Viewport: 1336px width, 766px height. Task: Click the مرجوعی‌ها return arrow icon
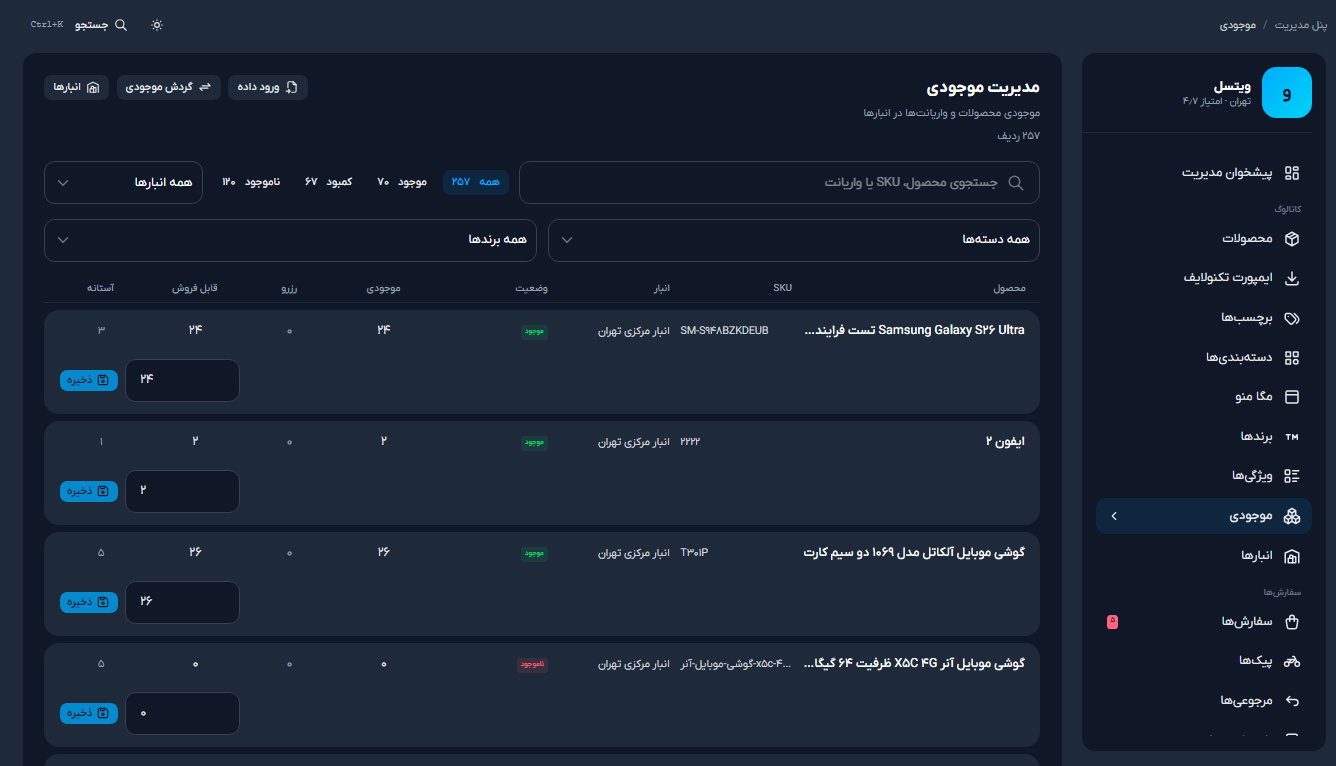1292,701
